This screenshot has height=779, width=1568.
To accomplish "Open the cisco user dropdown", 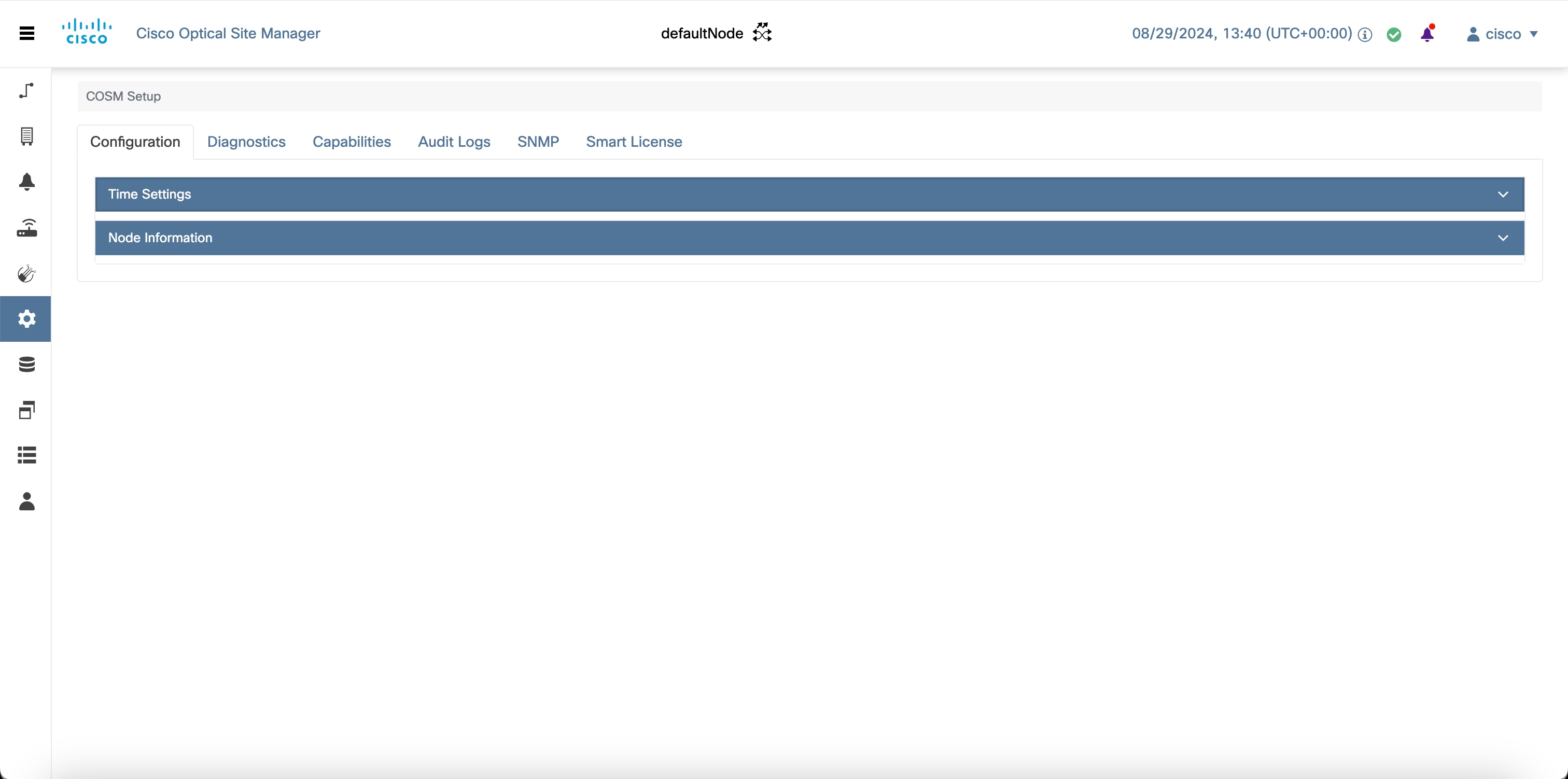I will [x=1502, y=34].
